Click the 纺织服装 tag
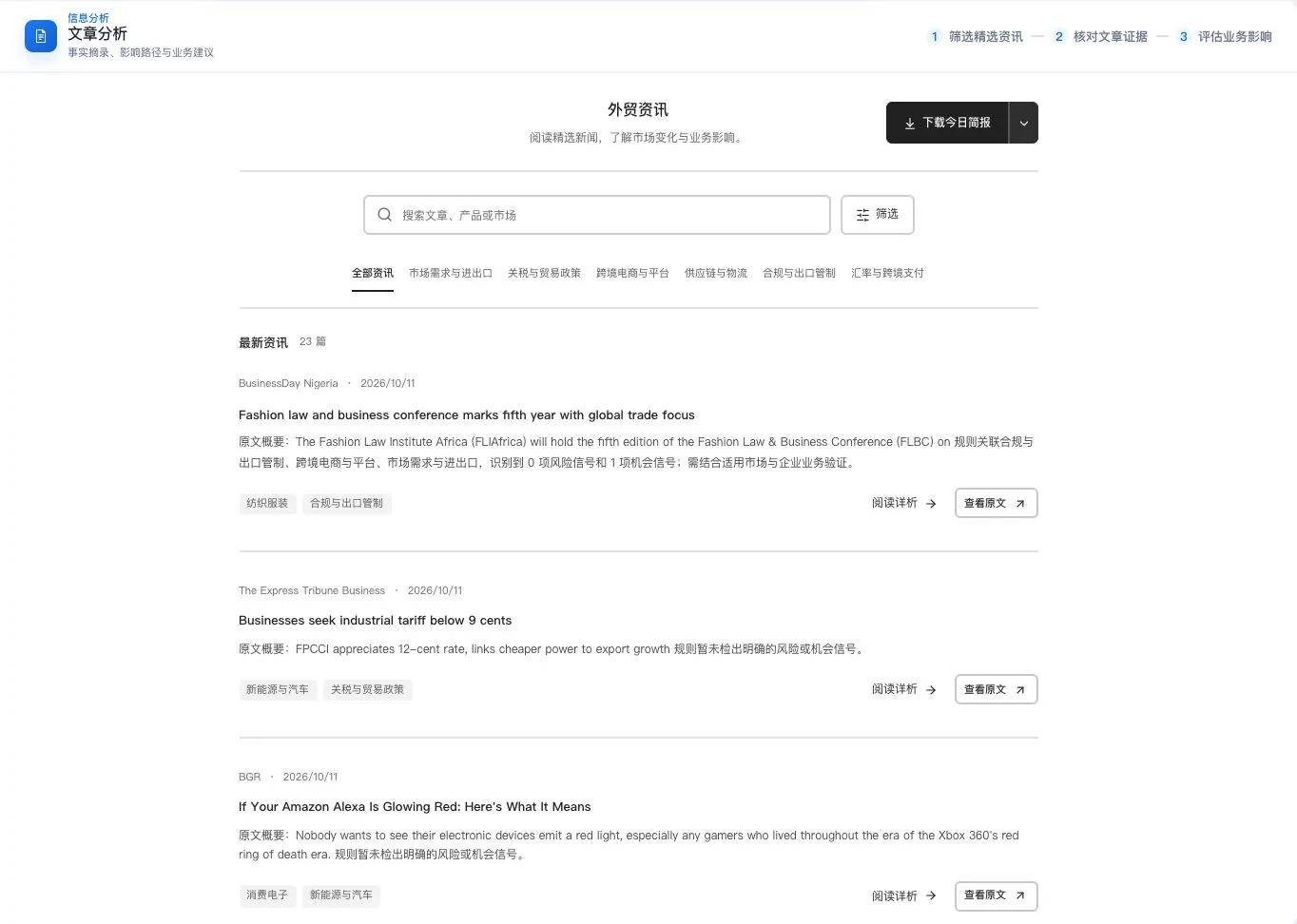The height and width of the screenshot is (924, 1297). coord(267,503)
